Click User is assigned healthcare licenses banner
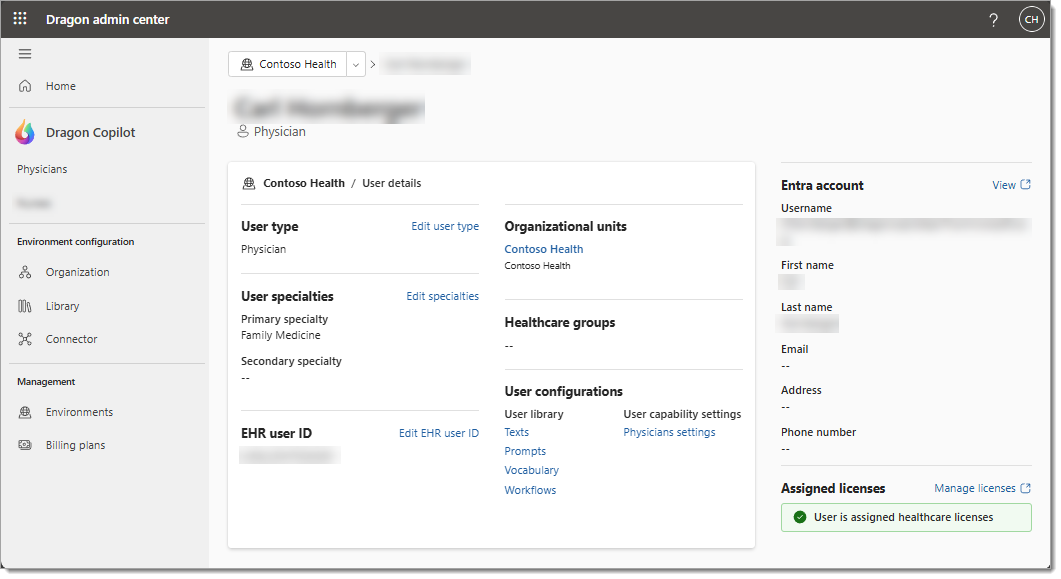Screen dimensions: 1061x579 pyautogui.click(x=906, y=517)
